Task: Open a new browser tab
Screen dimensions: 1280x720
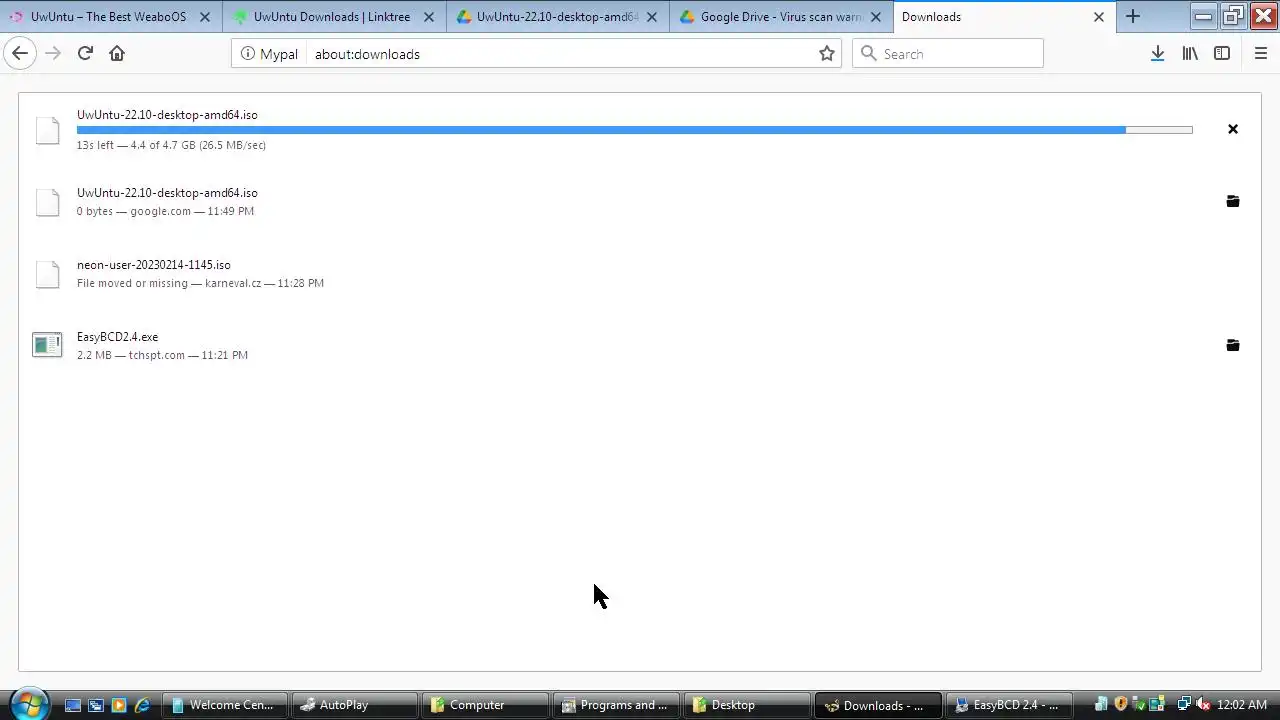Action: pyautogui.click(x=1133, y=16)
